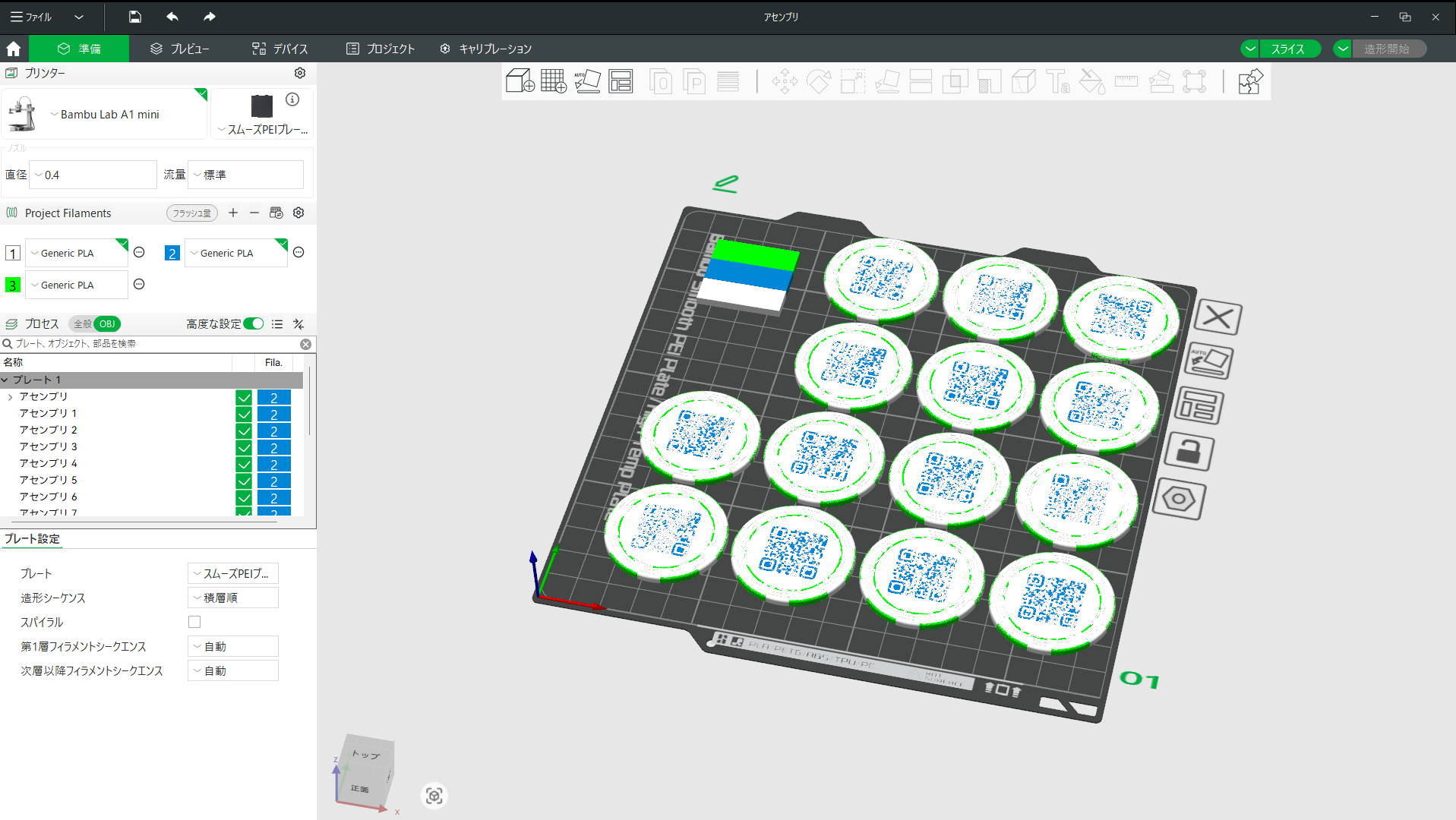Open edit options for filament 3

pyautogui.click(x=139, y=284)
